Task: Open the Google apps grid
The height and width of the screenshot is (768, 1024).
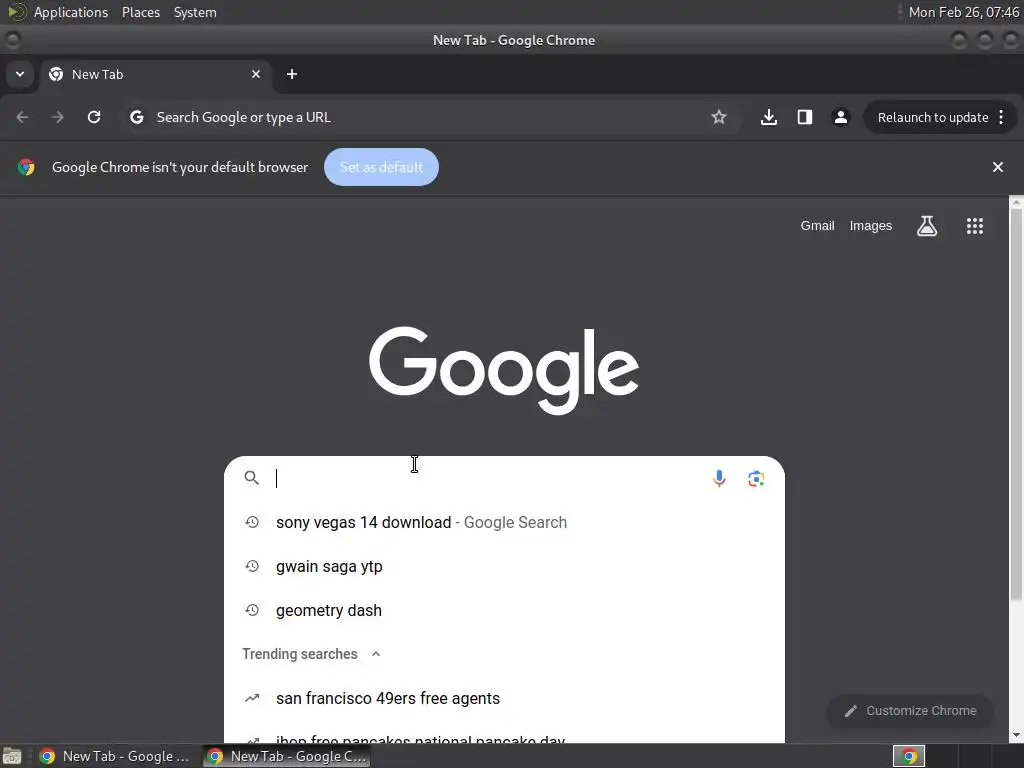Action: (975, 226)
